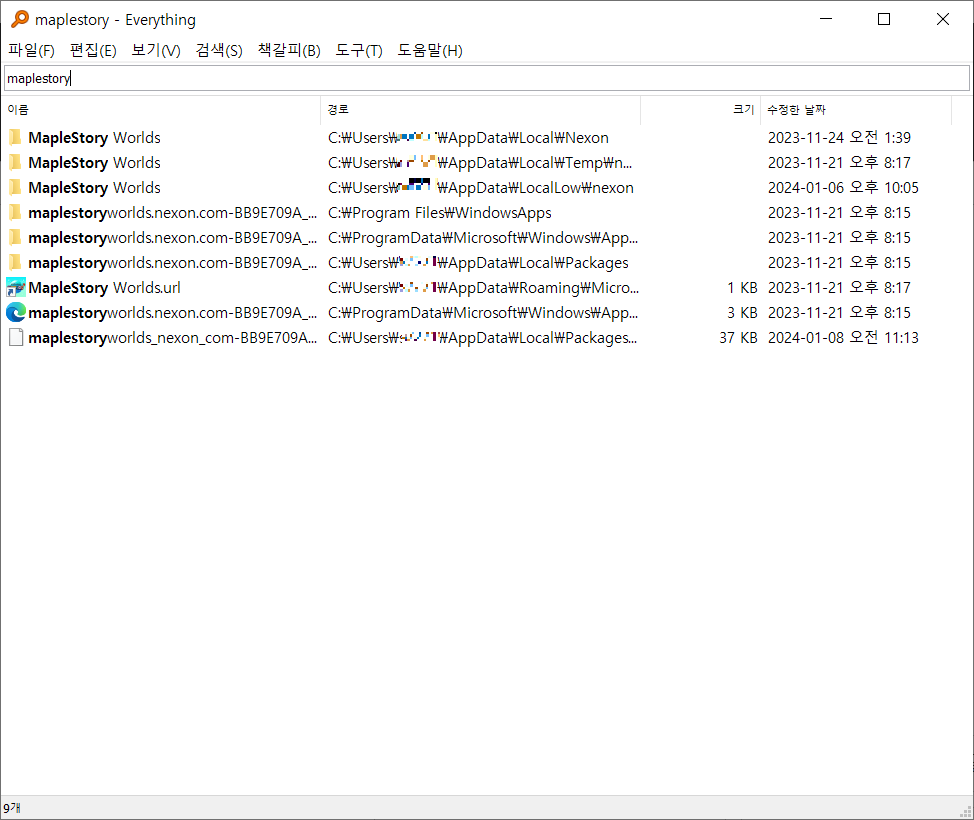Select folder icon of row with path Program Files\WindowsApps
The image size is (974, 820).
coord(16,212)
